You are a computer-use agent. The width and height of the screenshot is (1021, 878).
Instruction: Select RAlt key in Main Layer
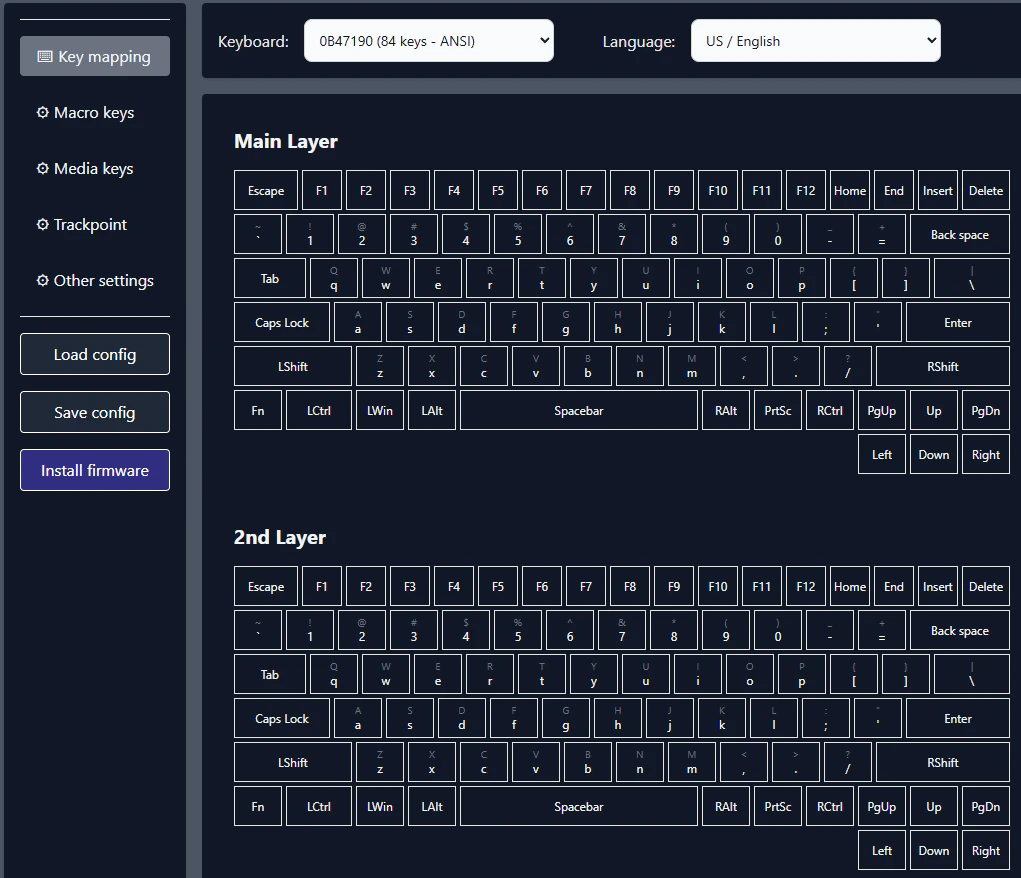[x=726, y=410]
